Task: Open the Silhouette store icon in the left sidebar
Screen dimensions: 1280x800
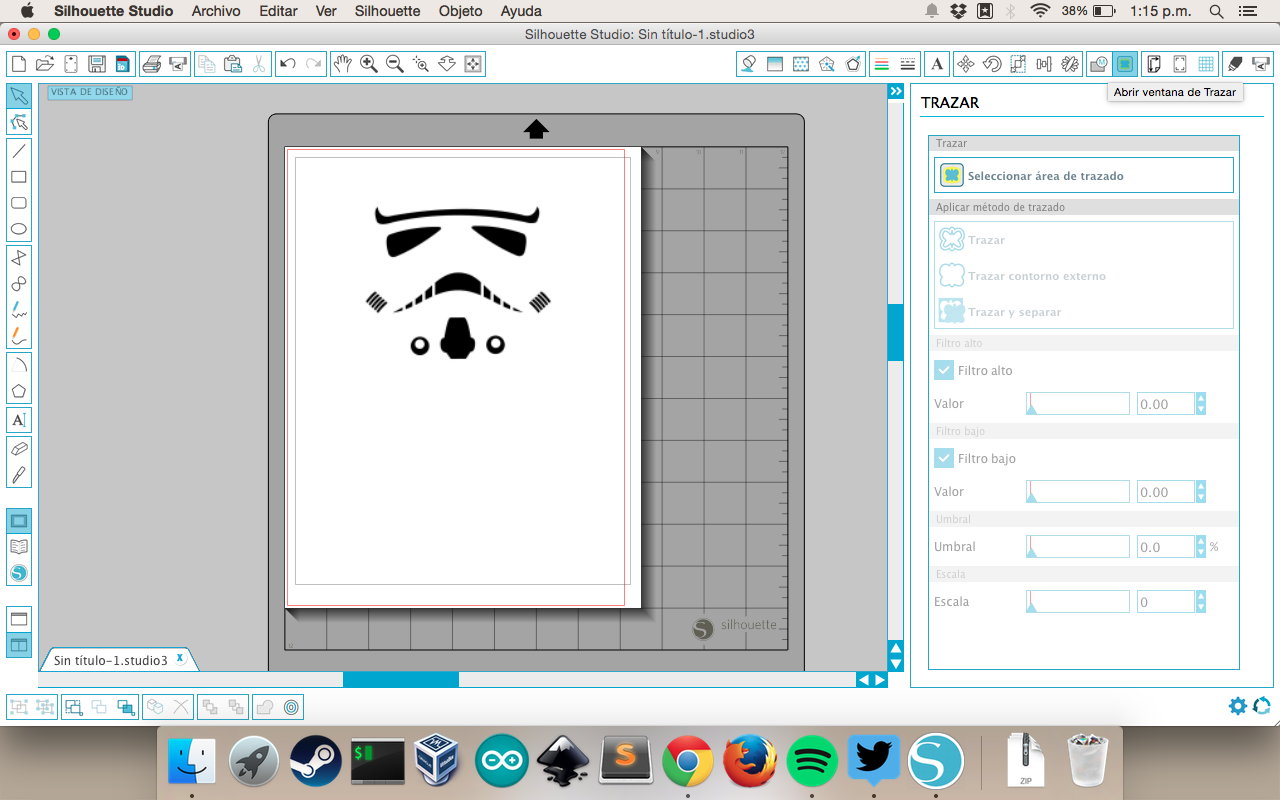Action: 19,573
